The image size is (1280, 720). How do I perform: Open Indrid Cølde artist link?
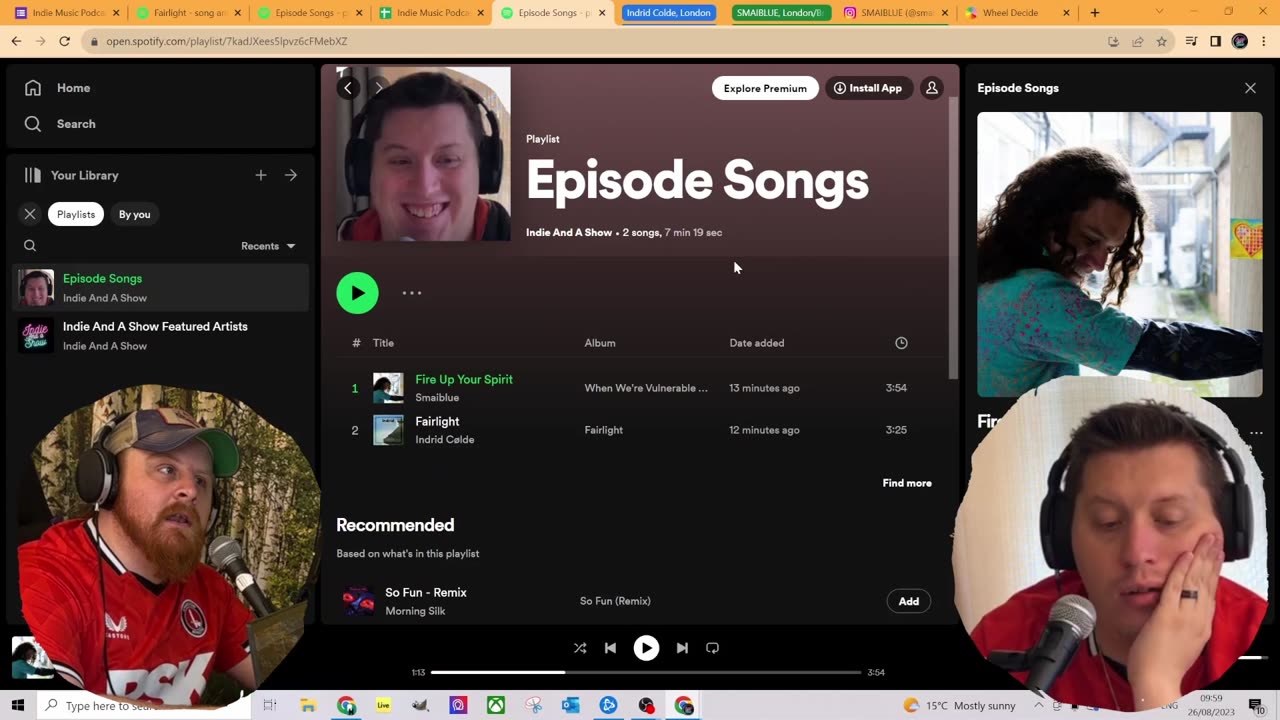tap(445, 440)
